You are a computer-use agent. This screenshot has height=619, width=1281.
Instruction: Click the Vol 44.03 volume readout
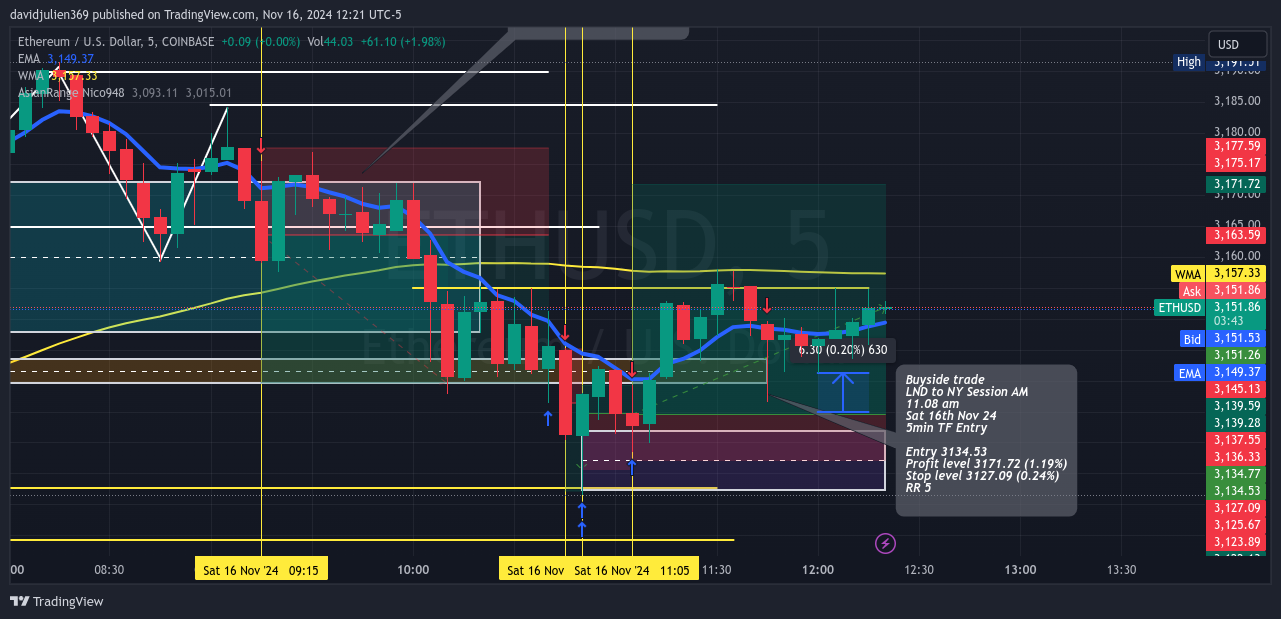328,42
